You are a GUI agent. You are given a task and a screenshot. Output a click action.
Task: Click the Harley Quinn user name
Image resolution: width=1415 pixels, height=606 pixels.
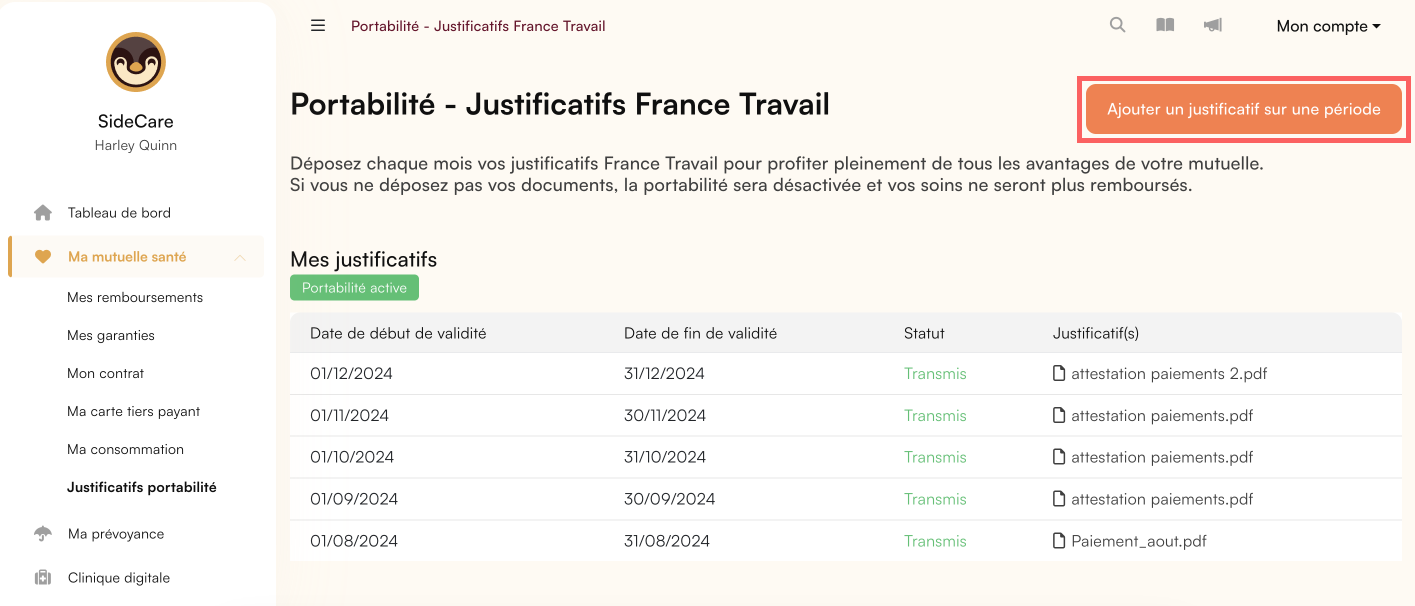(x=136, y=145)
